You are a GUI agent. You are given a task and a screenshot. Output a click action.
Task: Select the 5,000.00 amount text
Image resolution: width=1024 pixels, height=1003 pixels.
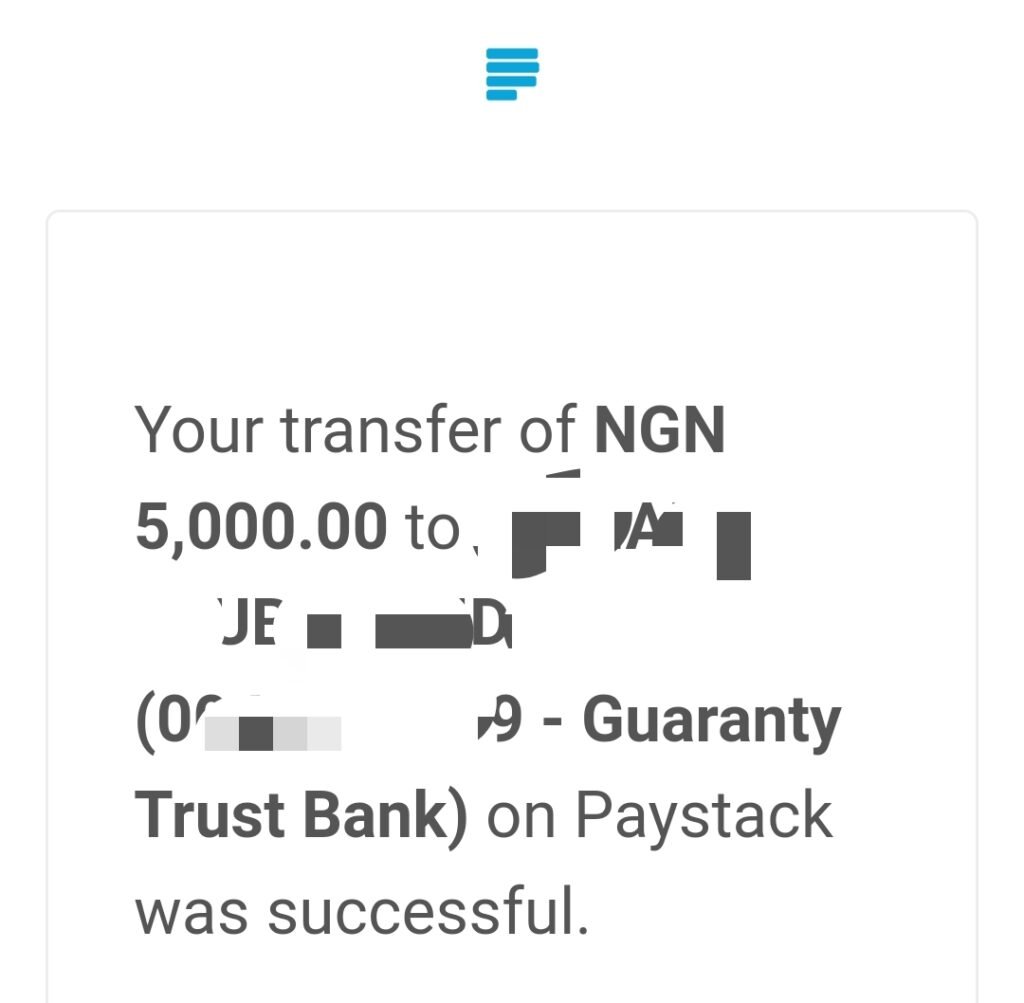pos(261,527)
